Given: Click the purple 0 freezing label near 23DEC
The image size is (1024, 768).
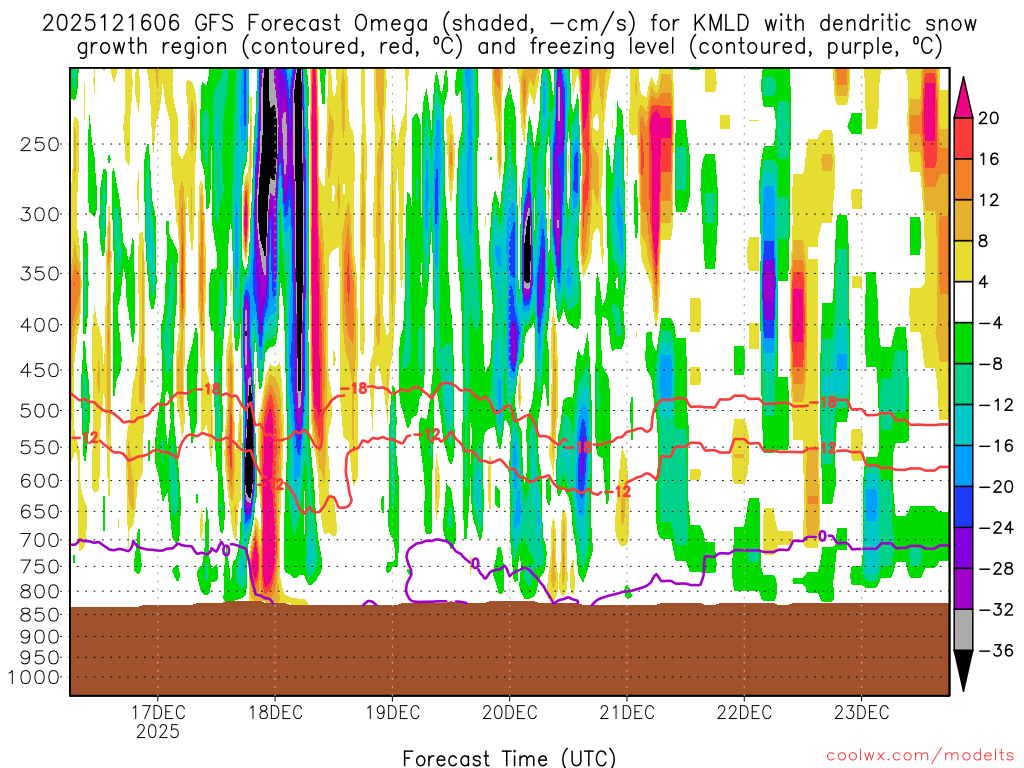Looking at the screenshot, I should coord(822,537).
